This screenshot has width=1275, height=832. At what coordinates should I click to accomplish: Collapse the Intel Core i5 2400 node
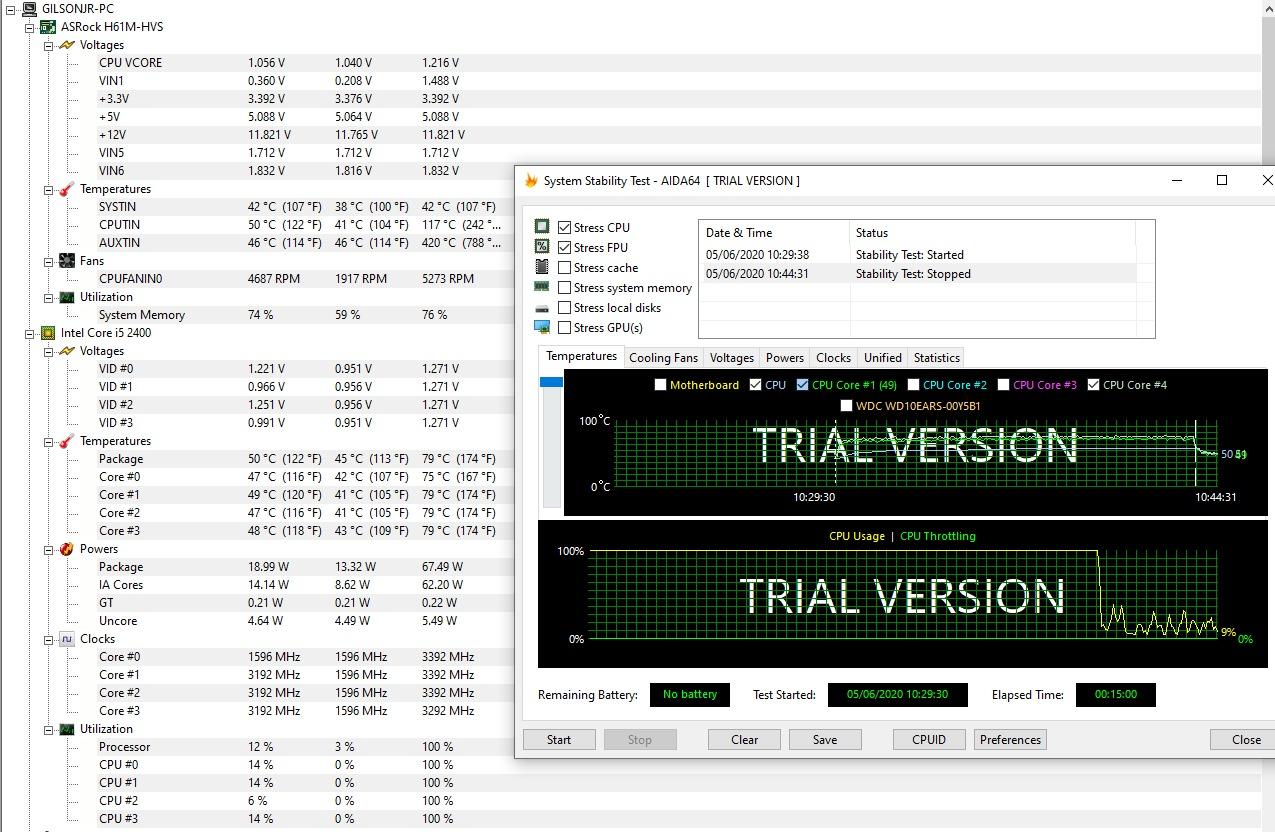(x=30, y=333)
